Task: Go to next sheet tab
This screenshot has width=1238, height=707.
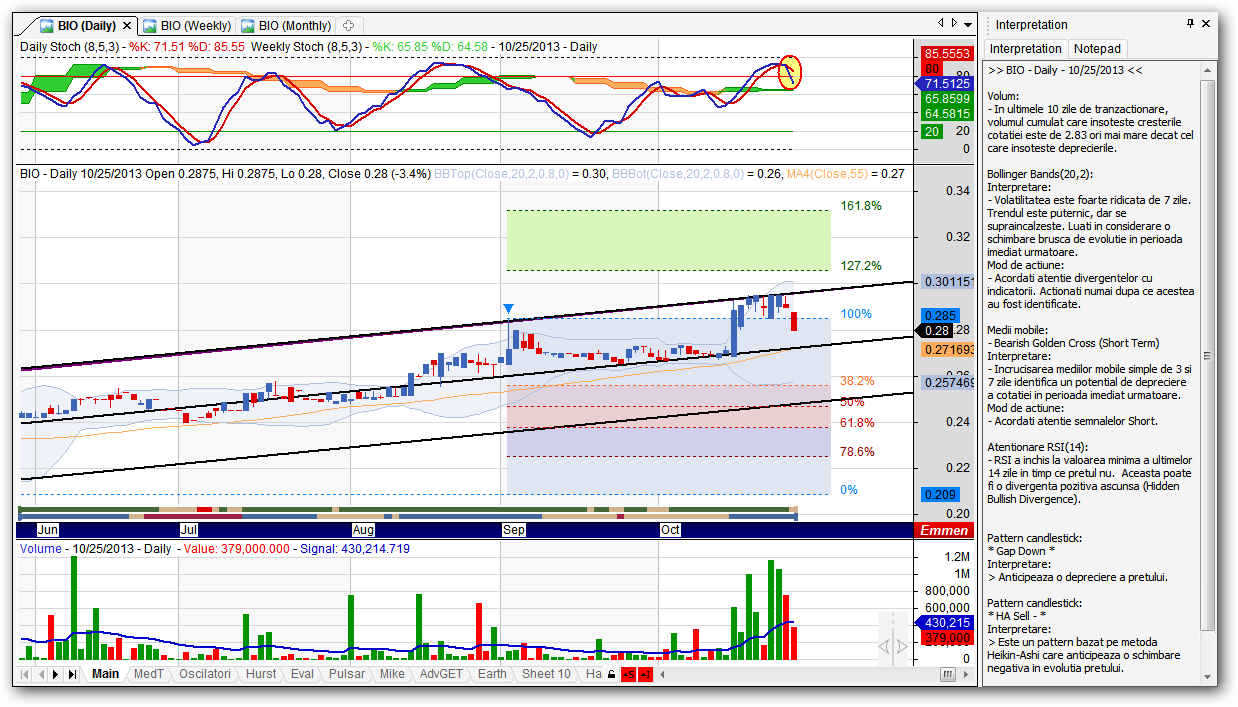Action: point(55,674)
